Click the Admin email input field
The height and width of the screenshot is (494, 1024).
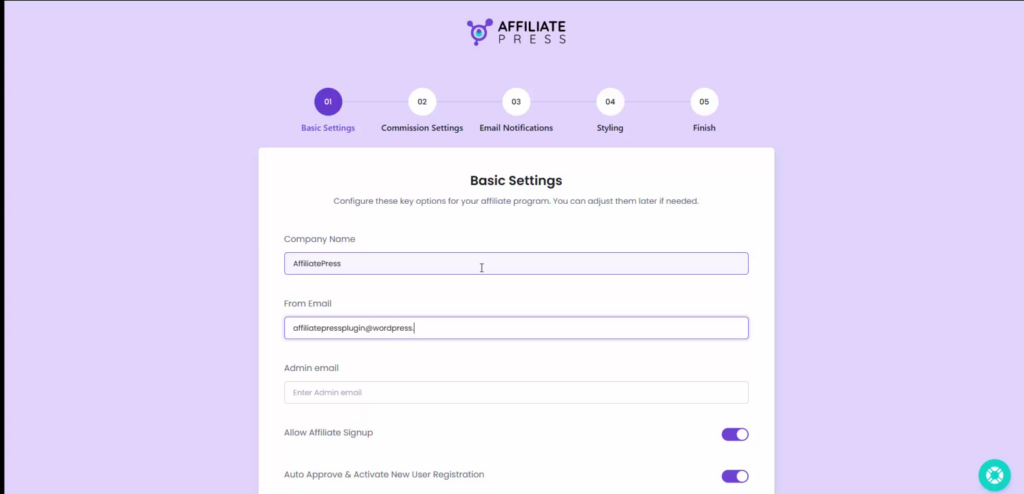tap(516, 393)
